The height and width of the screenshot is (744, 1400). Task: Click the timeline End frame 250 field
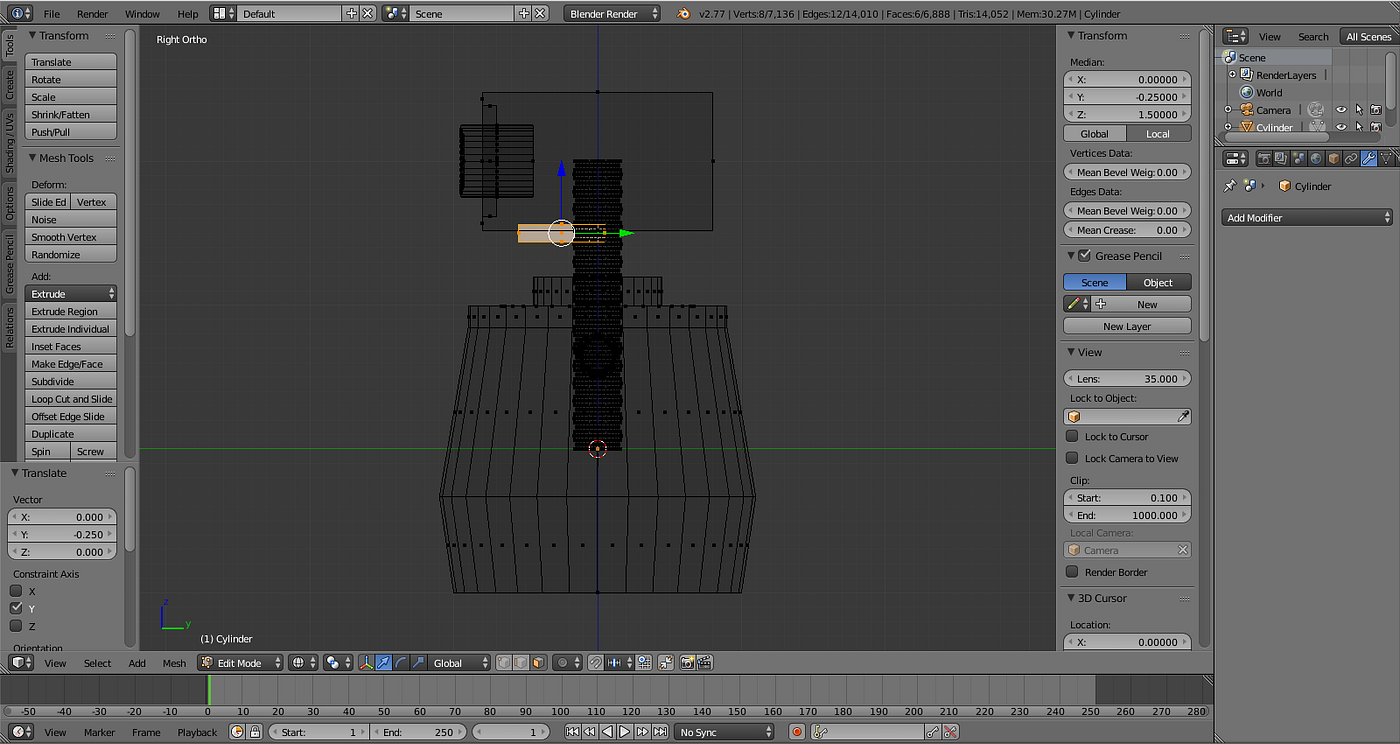coord(418,732)
